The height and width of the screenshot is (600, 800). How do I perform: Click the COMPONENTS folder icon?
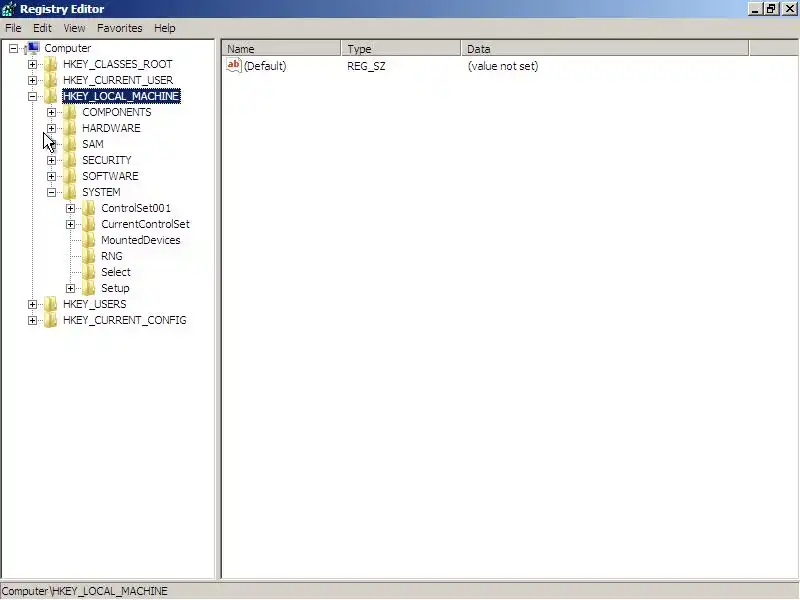pyautogui.click(x=69, y=112)
